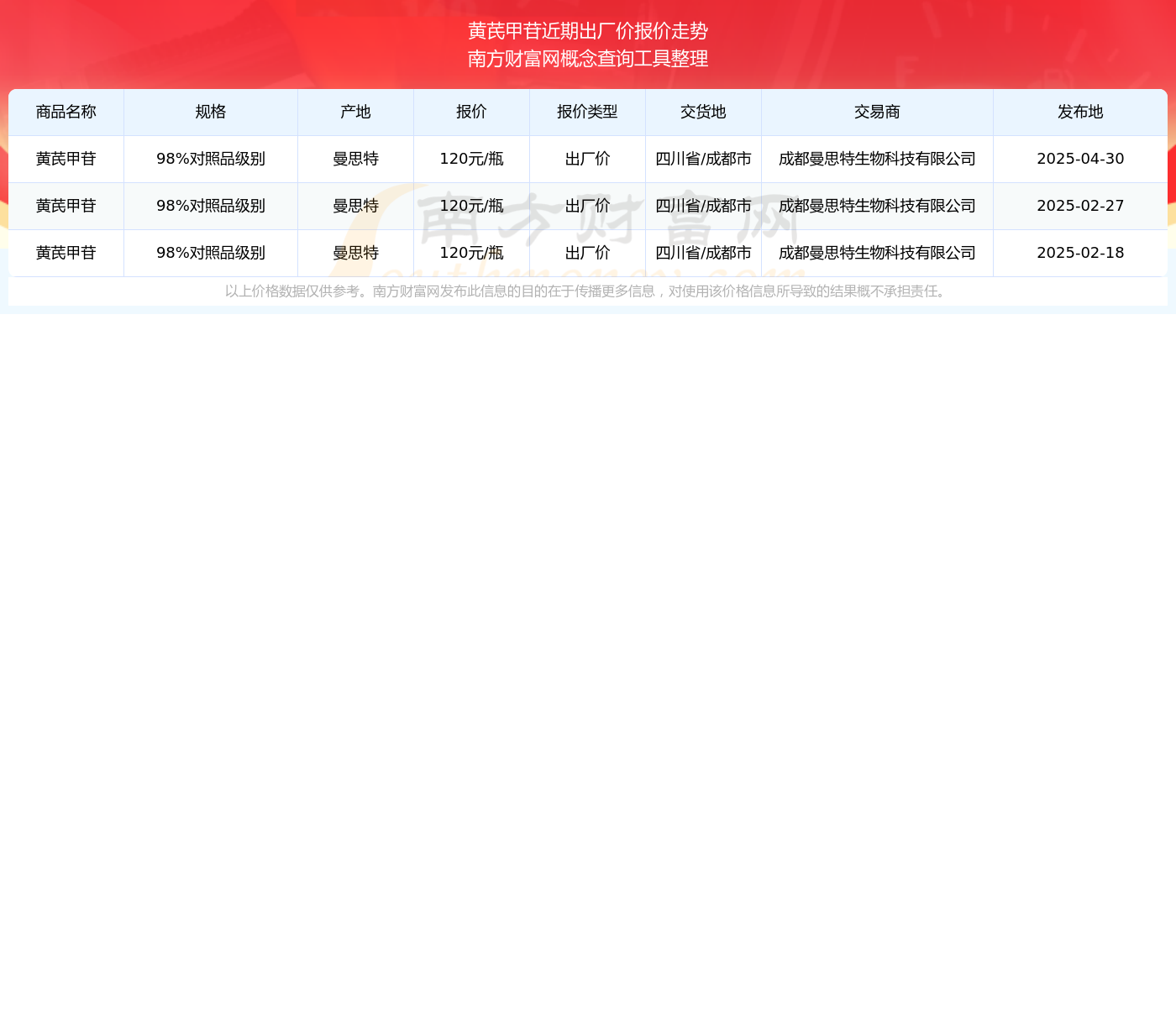The height and width of the screenshot is (1012, 1176).
Task: Click 98%对照品级别 in the 2025-02-27 row
Action: click(x=211, y=206)
